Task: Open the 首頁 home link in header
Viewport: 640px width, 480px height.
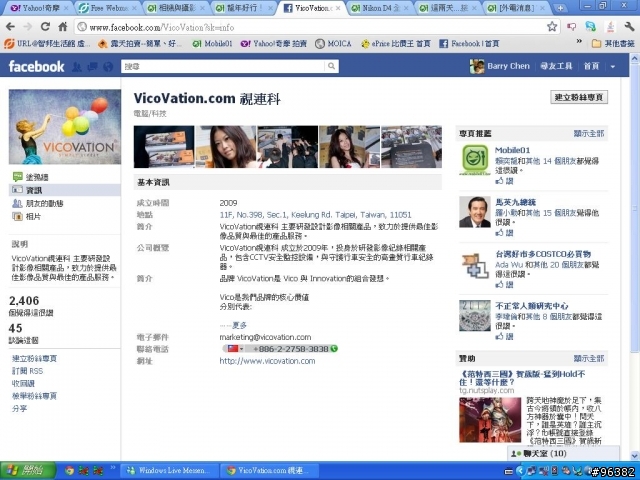Action: tap(591, 66)
